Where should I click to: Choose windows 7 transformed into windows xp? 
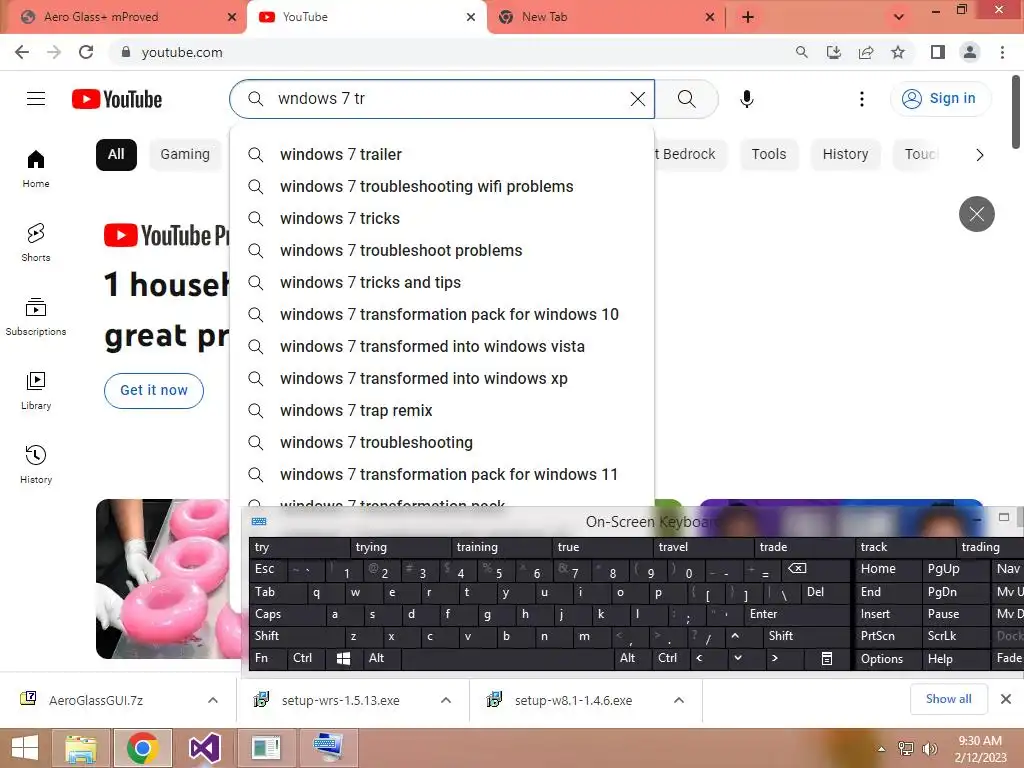click(442, 379)
